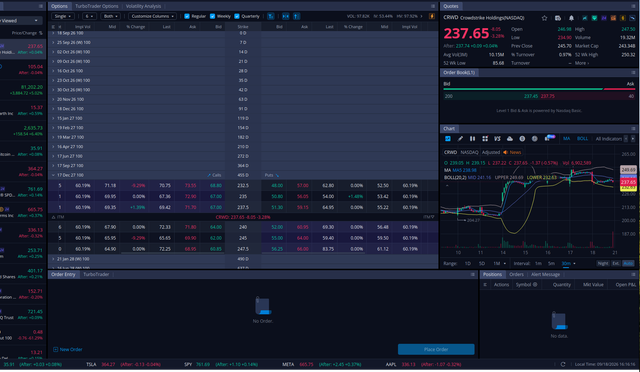Click the icon between star and bell in Quotes
This screenshot has height=372, width=640.
coord(558,18)
